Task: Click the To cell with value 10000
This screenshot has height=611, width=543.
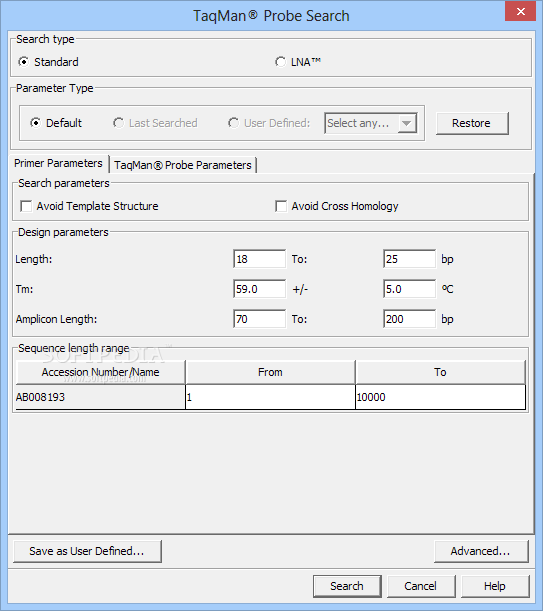Action: tap(440, 397)
